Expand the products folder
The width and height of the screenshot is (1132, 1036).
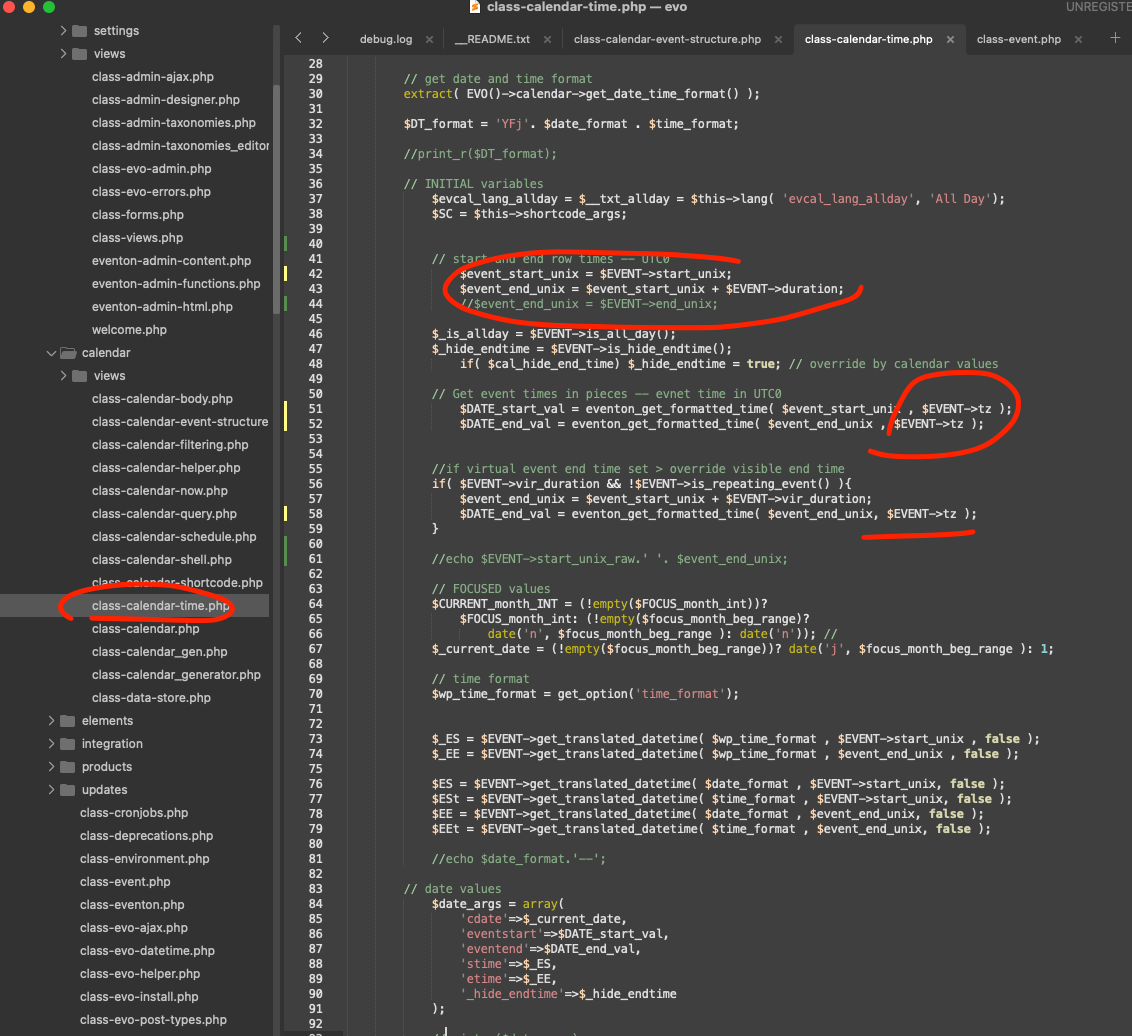(x=51, y=767)
